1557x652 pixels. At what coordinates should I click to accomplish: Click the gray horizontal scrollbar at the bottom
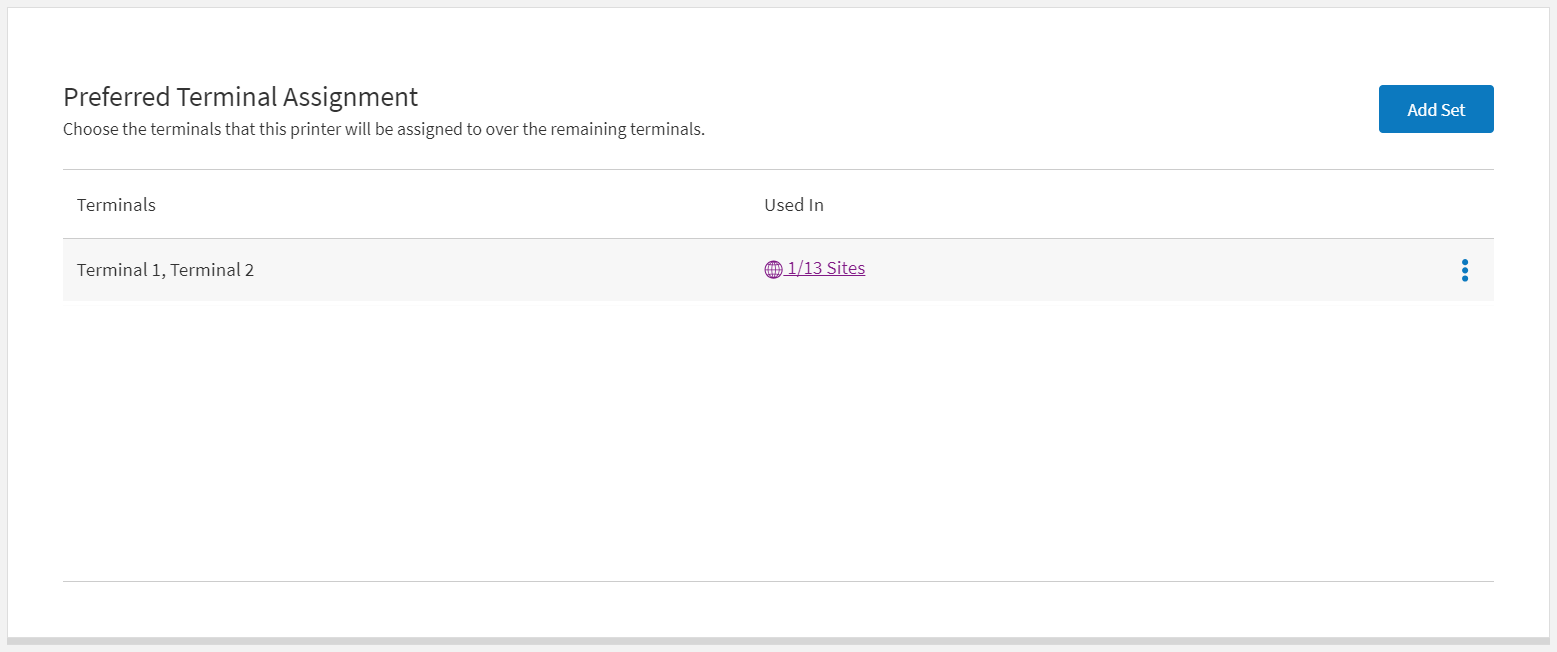778,640
